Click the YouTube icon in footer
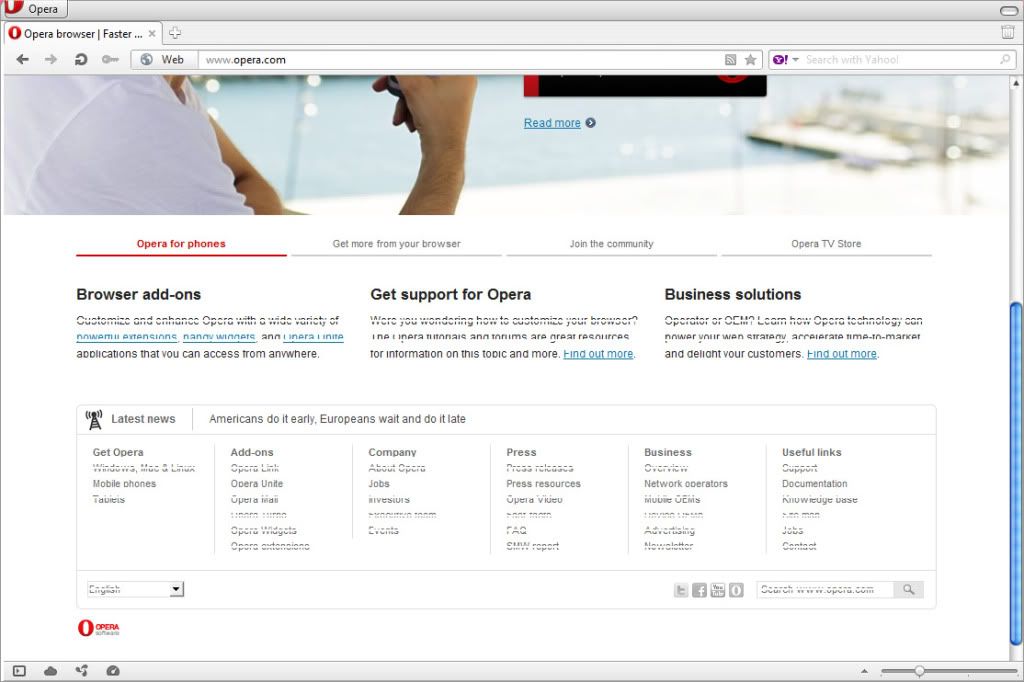The width and height of the screenshot is (1024, 682). [718, 590]
